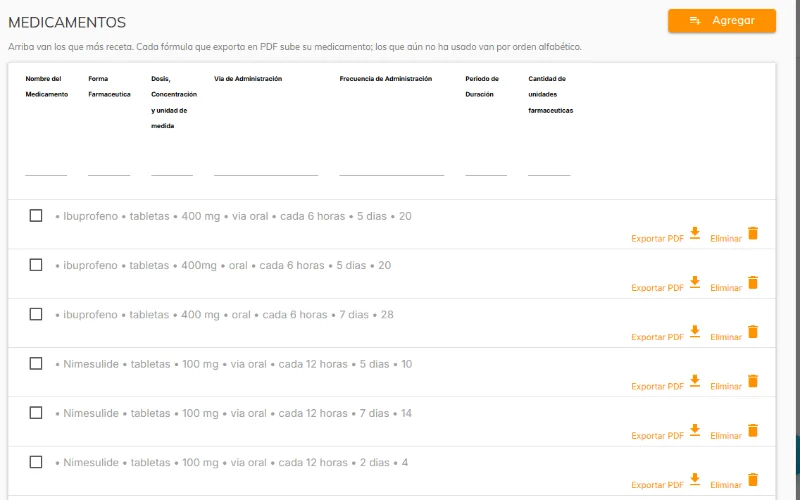
Task: Eliminar link for ibuprofeno 7 dias row
Action: pos(726,337)
